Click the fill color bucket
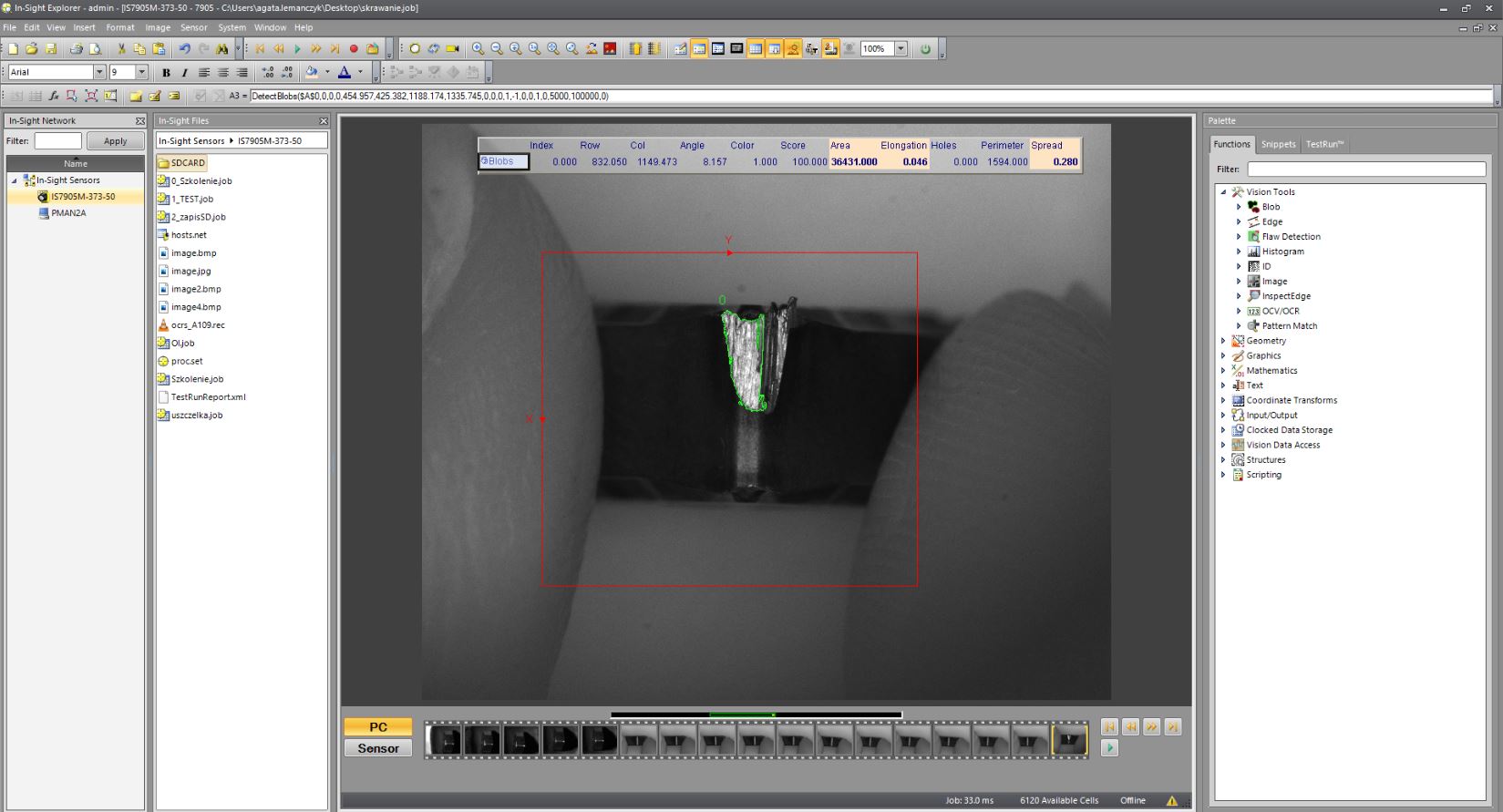 coord(312,72)
